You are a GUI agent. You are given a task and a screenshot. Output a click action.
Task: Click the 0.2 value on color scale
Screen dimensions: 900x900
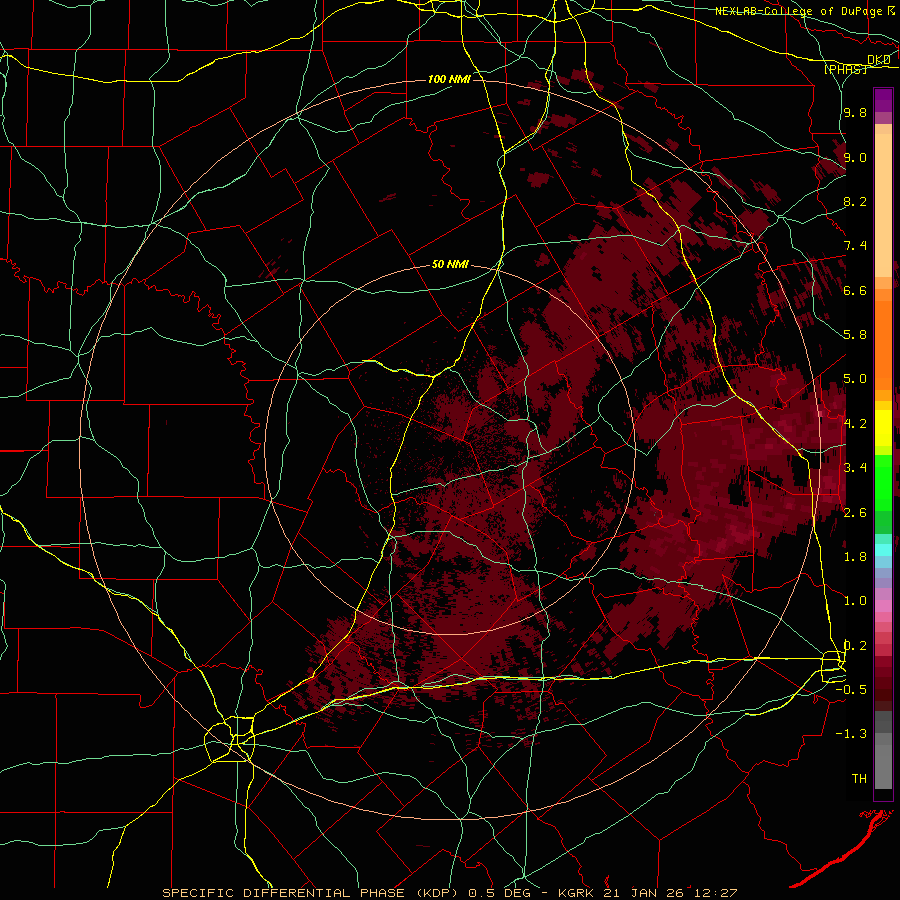855,646
